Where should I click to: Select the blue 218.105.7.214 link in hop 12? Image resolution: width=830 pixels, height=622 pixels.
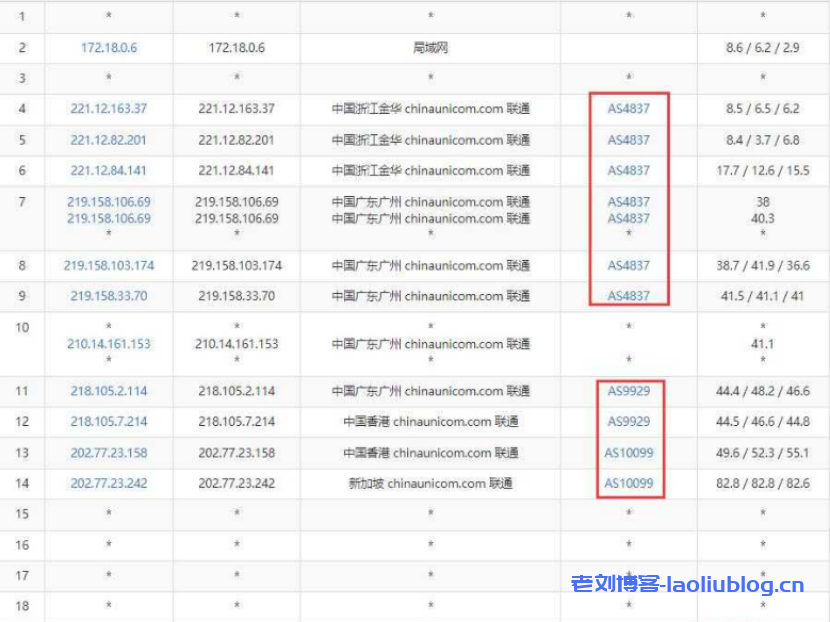(x=109, y=422)
